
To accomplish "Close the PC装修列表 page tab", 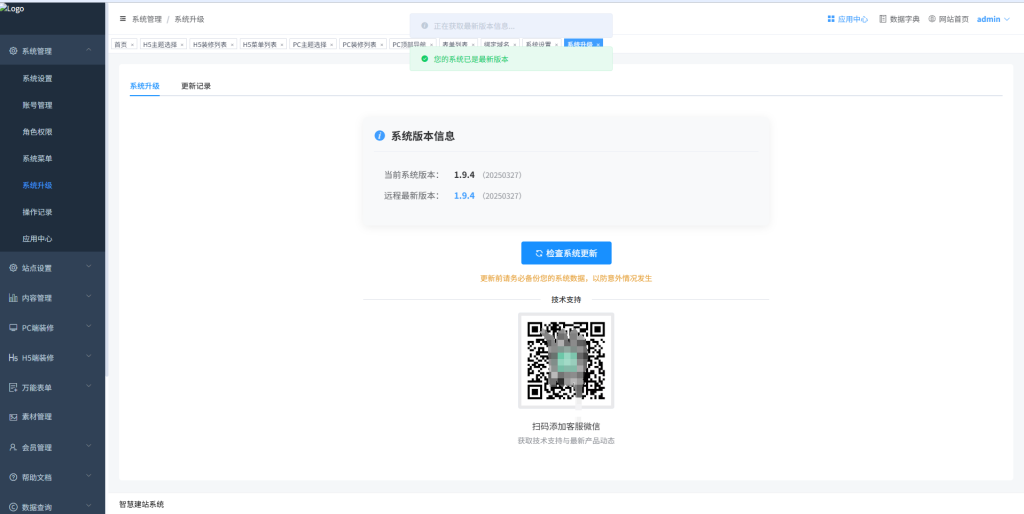I will pyautogui.click(x=382, y=45).
